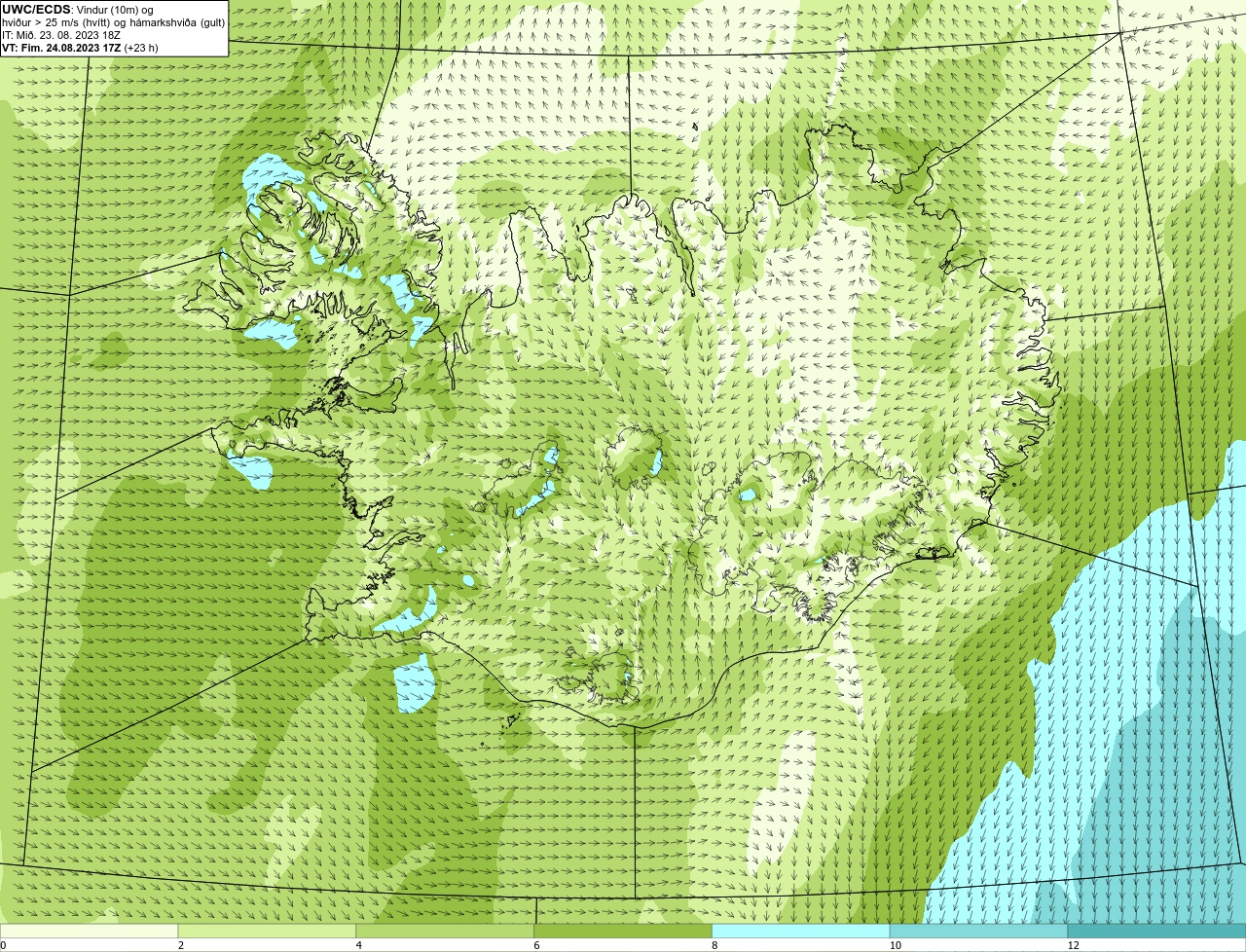Click the 2–4 m/s light green legend swatch
The image size is (1246, 952).
267,932
